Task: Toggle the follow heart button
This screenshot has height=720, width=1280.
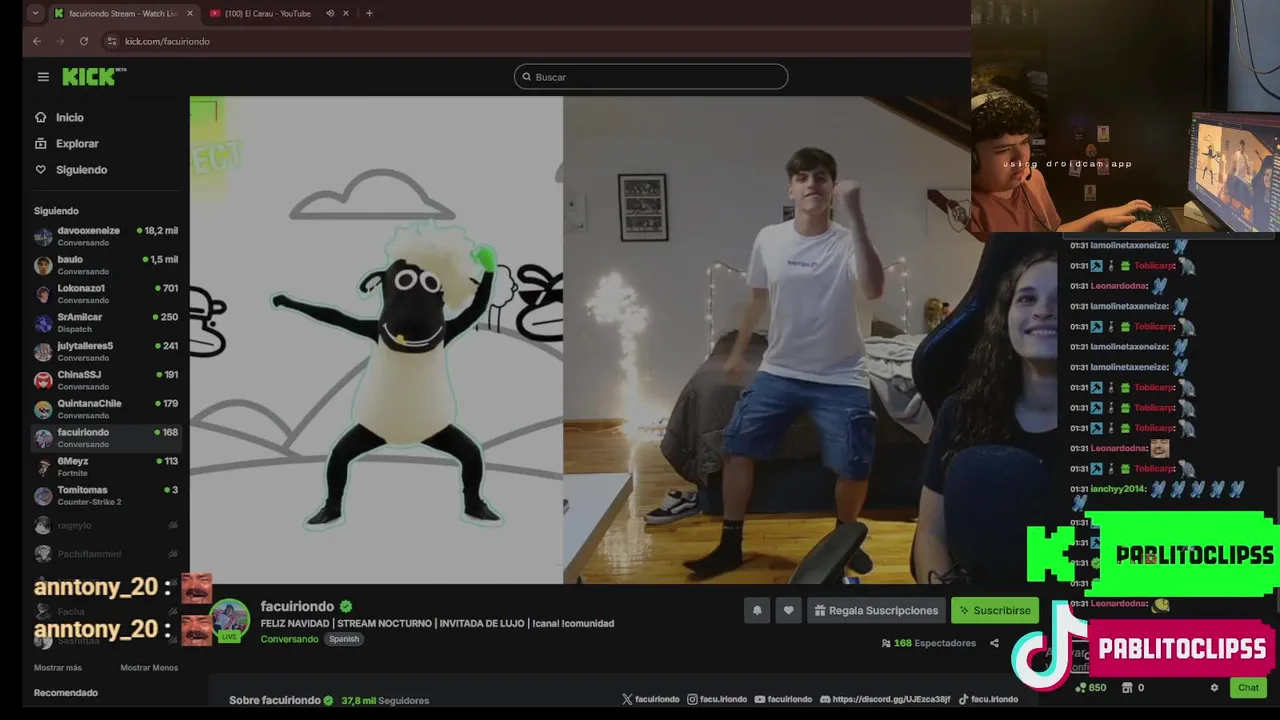Action: pyautogui.click(x=789, y=610)
